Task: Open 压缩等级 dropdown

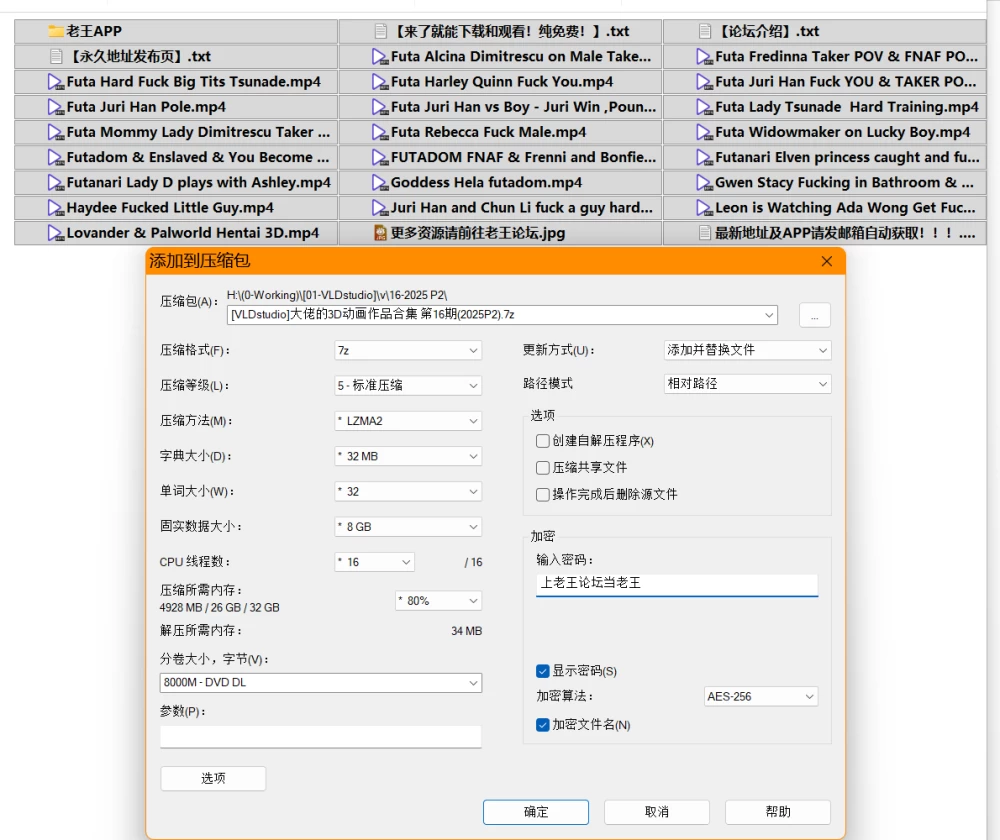Action: pos(408,385)
